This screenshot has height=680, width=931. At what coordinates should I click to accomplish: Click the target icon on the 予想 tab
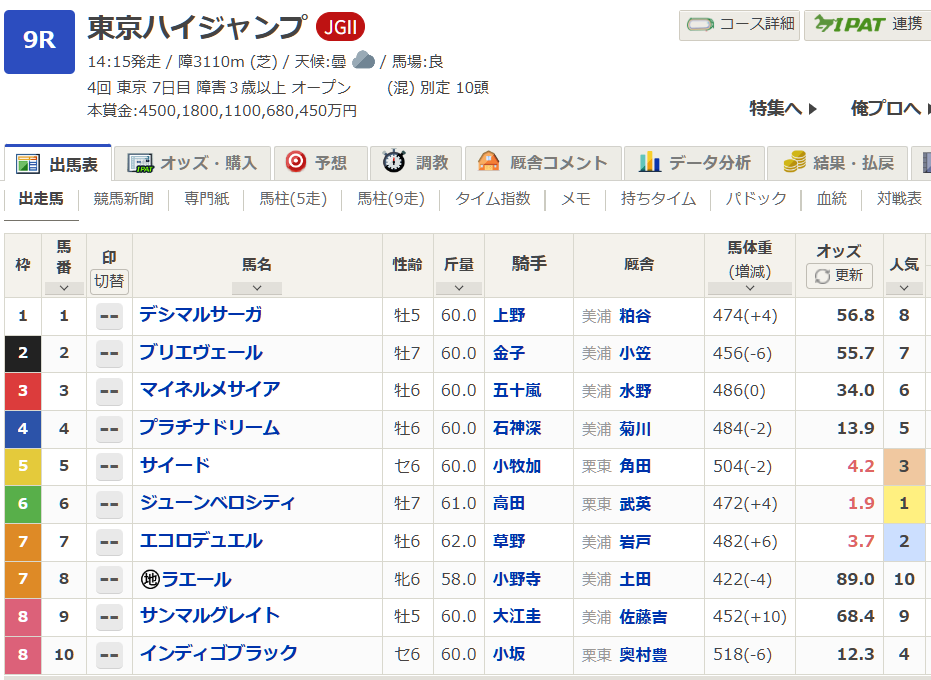click(x=295, y=162)
